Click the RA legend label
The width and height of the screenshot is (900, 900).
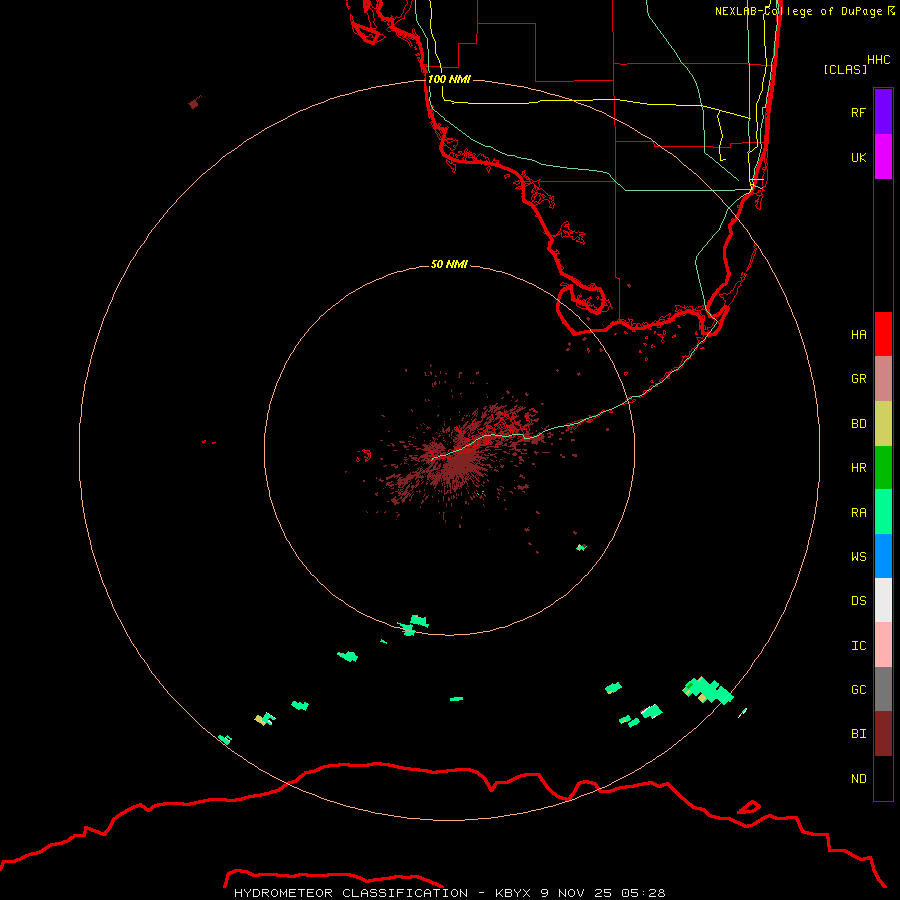[x=858, y=513]
